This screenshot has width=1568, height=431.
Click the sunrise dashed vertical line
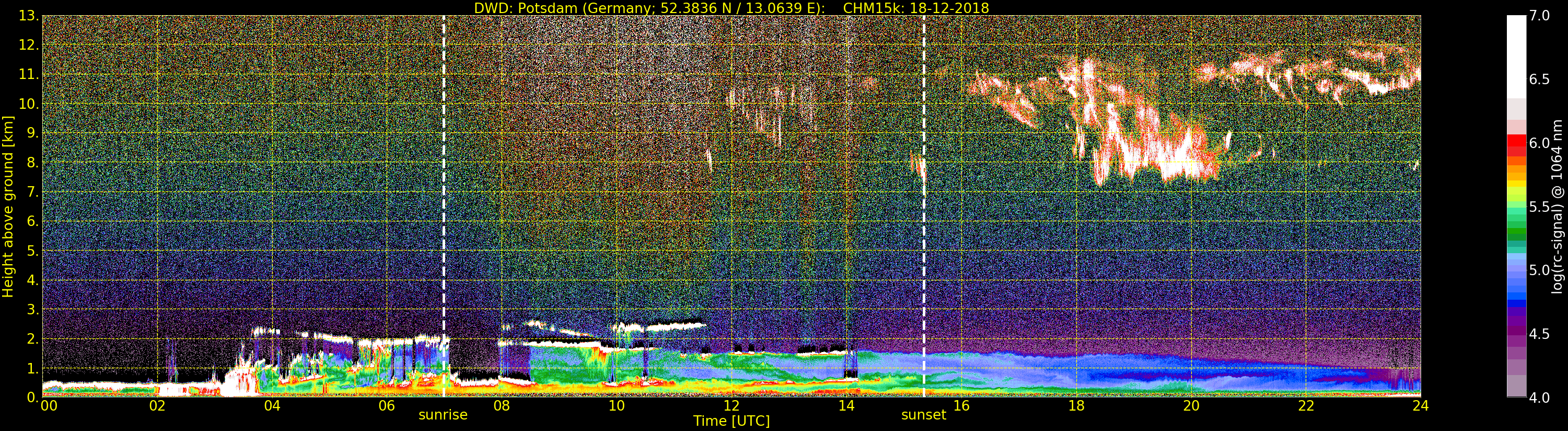pos(444,206)
